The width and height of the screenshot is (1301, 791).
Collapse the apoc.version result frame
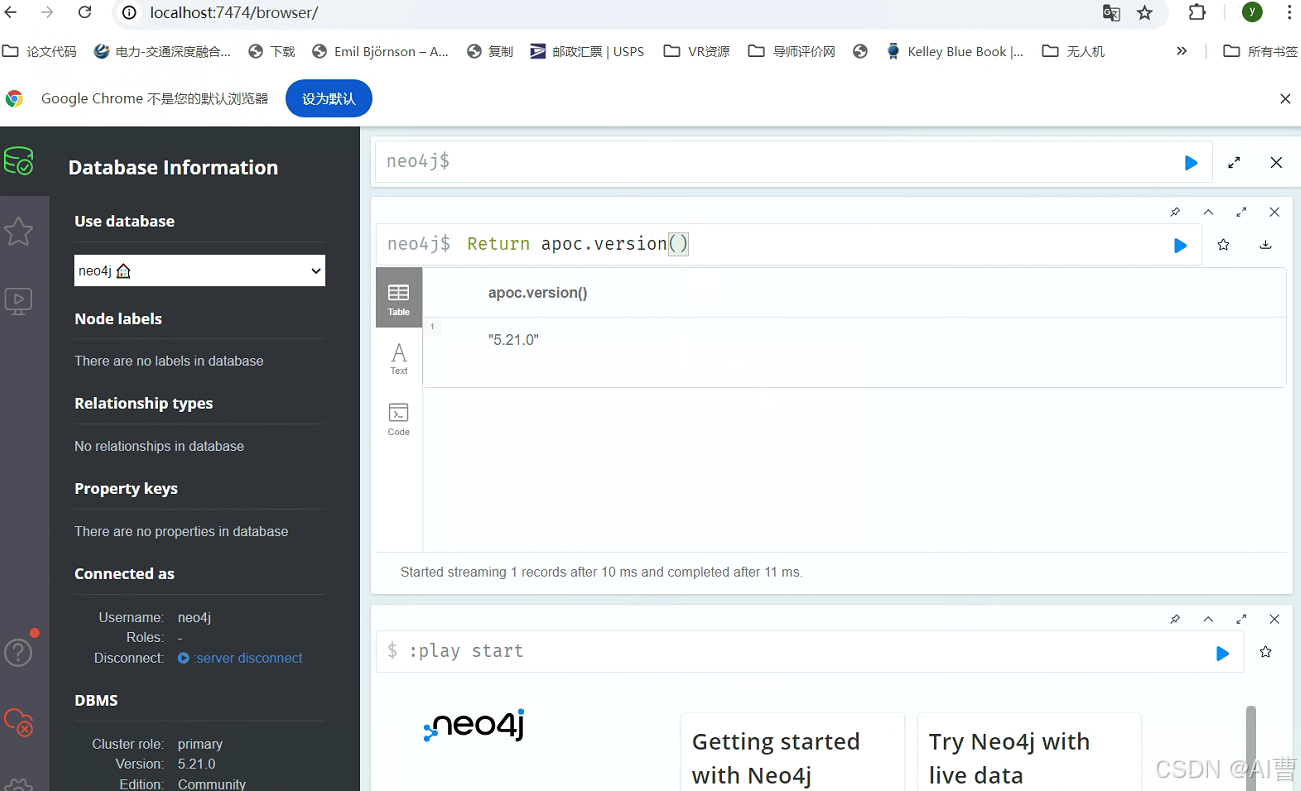(x=1208, y=212)
